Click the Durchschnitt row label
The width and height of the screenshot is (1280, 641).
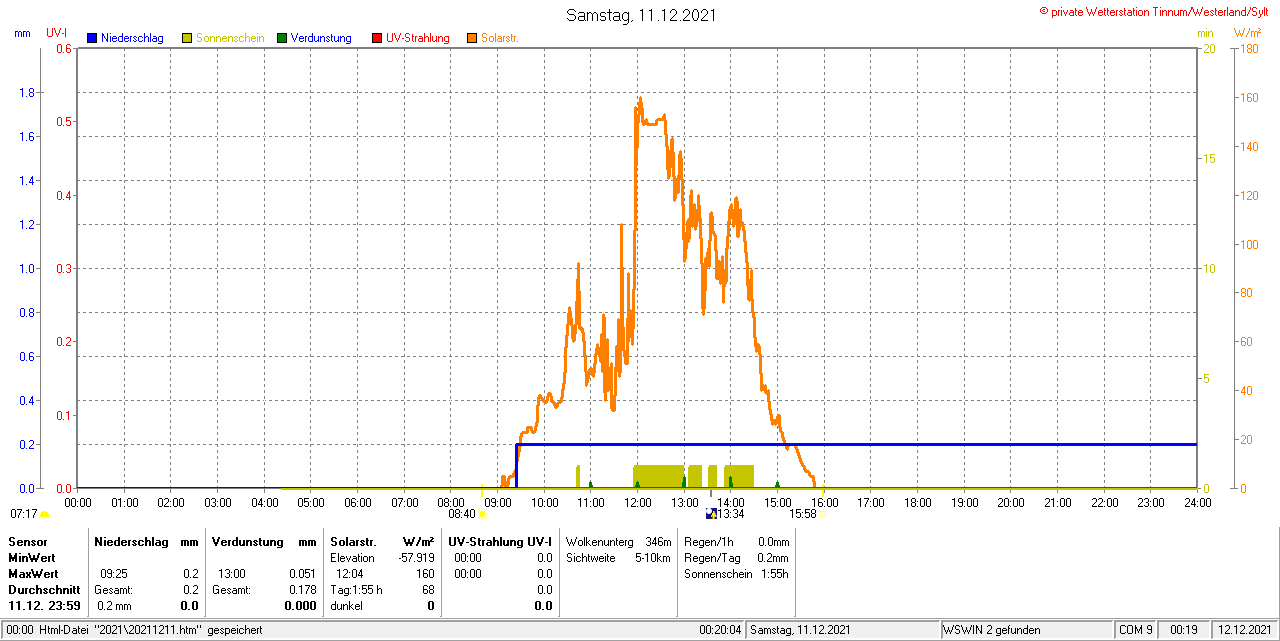tap(44, 590)
